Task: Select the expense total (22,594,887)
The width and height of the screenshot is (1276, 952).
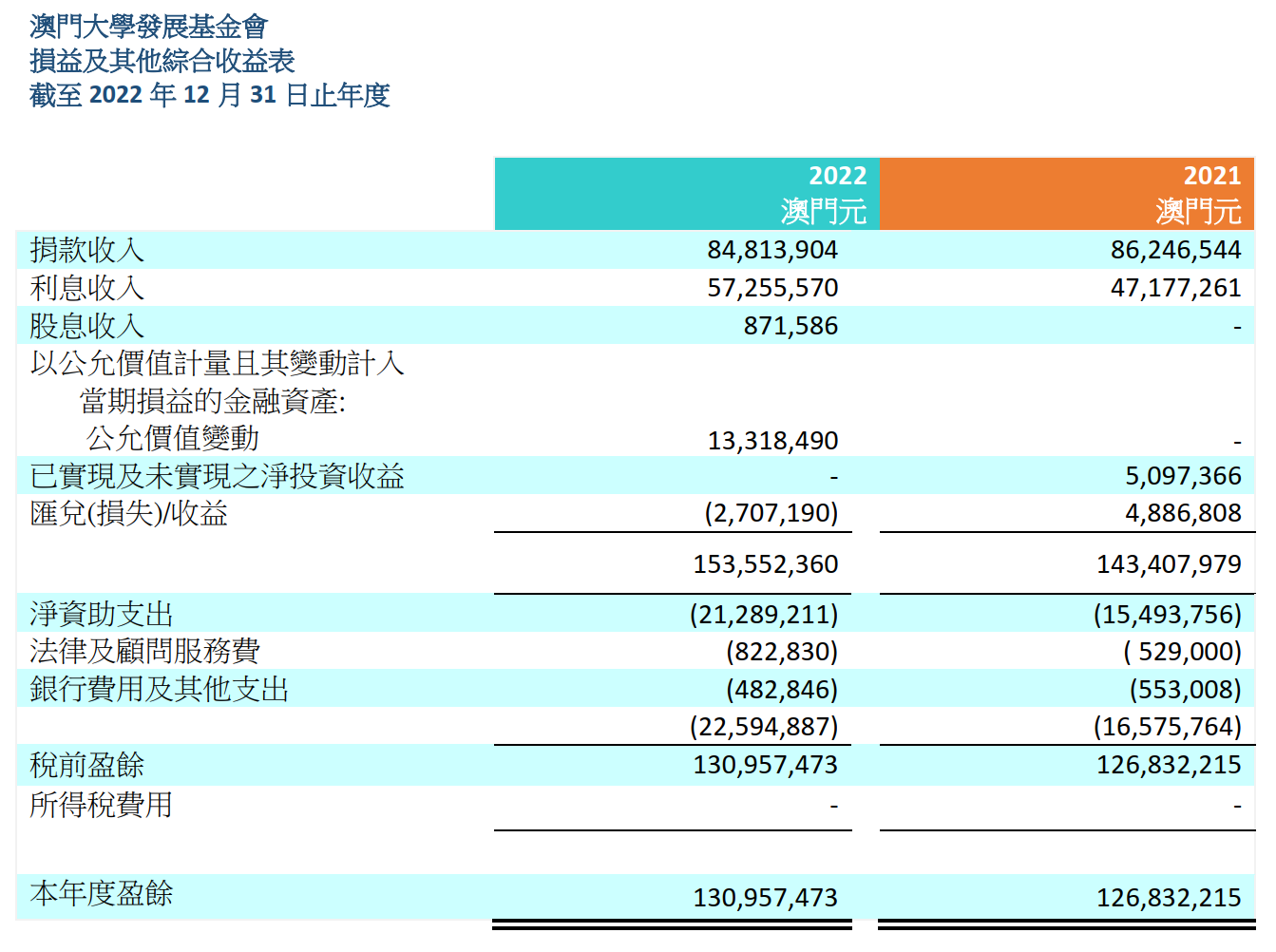Action: coord(764,727)
